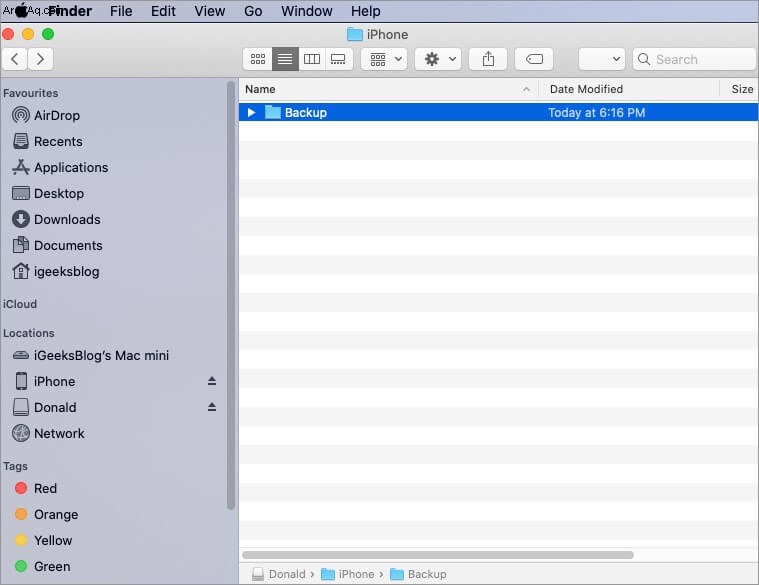Image resolution: width=759 pixels, height=585 pixels.
Task: Expand the Backup folder disclosure triangle
Action: (x=251, y=113)
